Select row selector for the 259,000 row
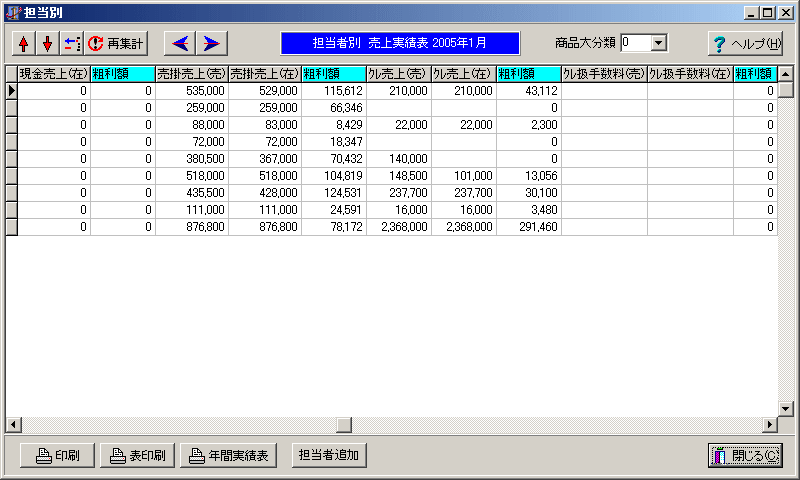Image resolution: width=800 pixels, height=480 pixels. [12, 108]
